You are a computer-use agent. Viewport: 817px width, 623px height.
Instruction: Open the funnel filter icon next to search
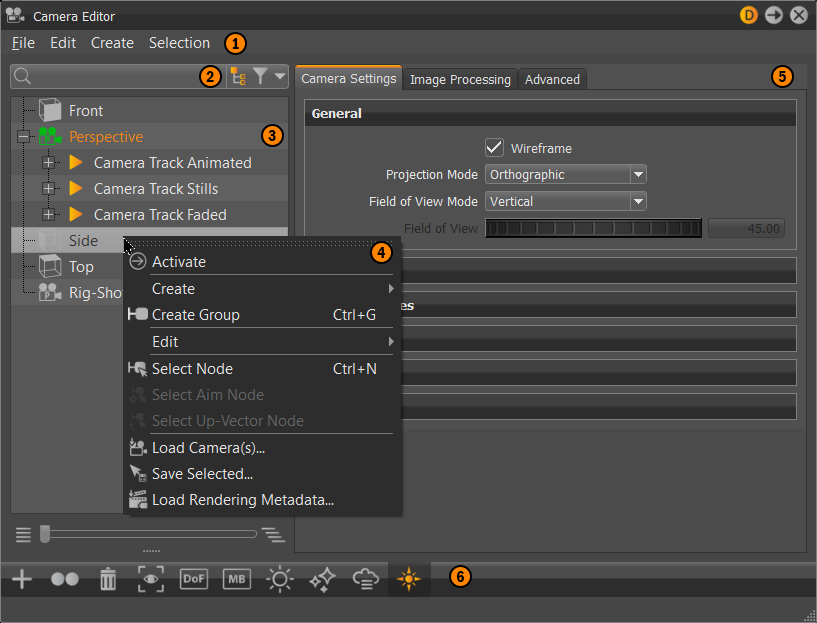[x=261, y=77]
